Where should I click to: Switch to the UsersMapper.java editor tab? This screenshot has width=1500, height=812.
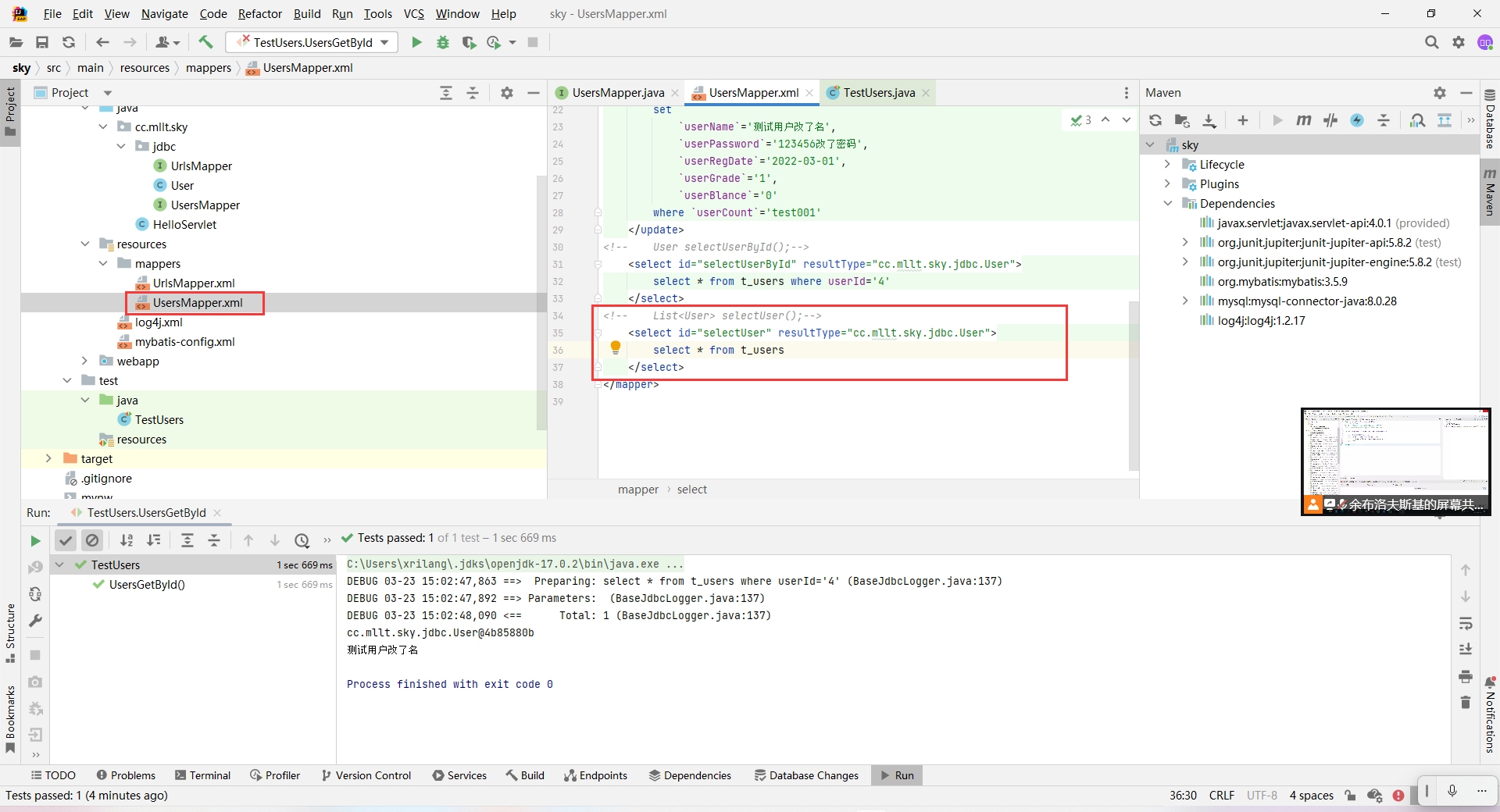point(617,93)
